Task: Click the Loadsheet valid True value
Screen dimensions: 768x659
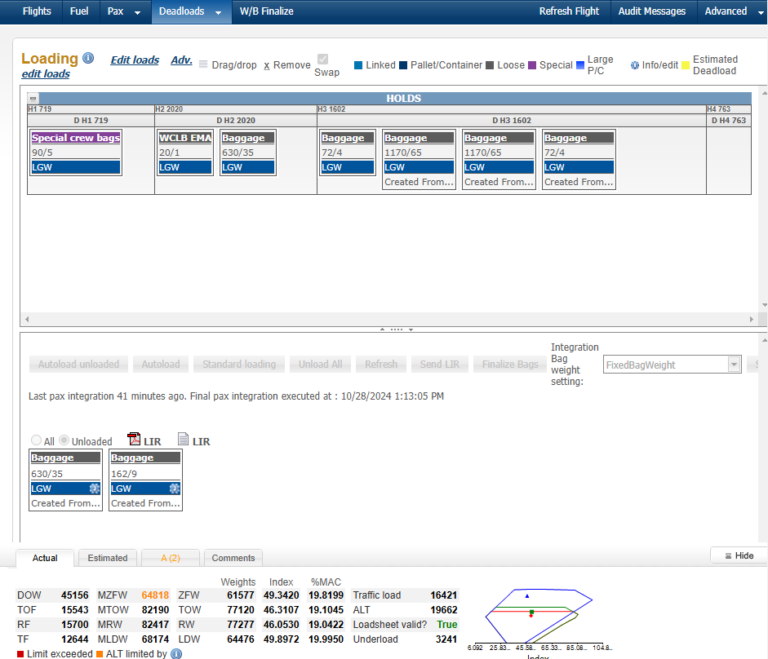Action: tap(447, 625)
